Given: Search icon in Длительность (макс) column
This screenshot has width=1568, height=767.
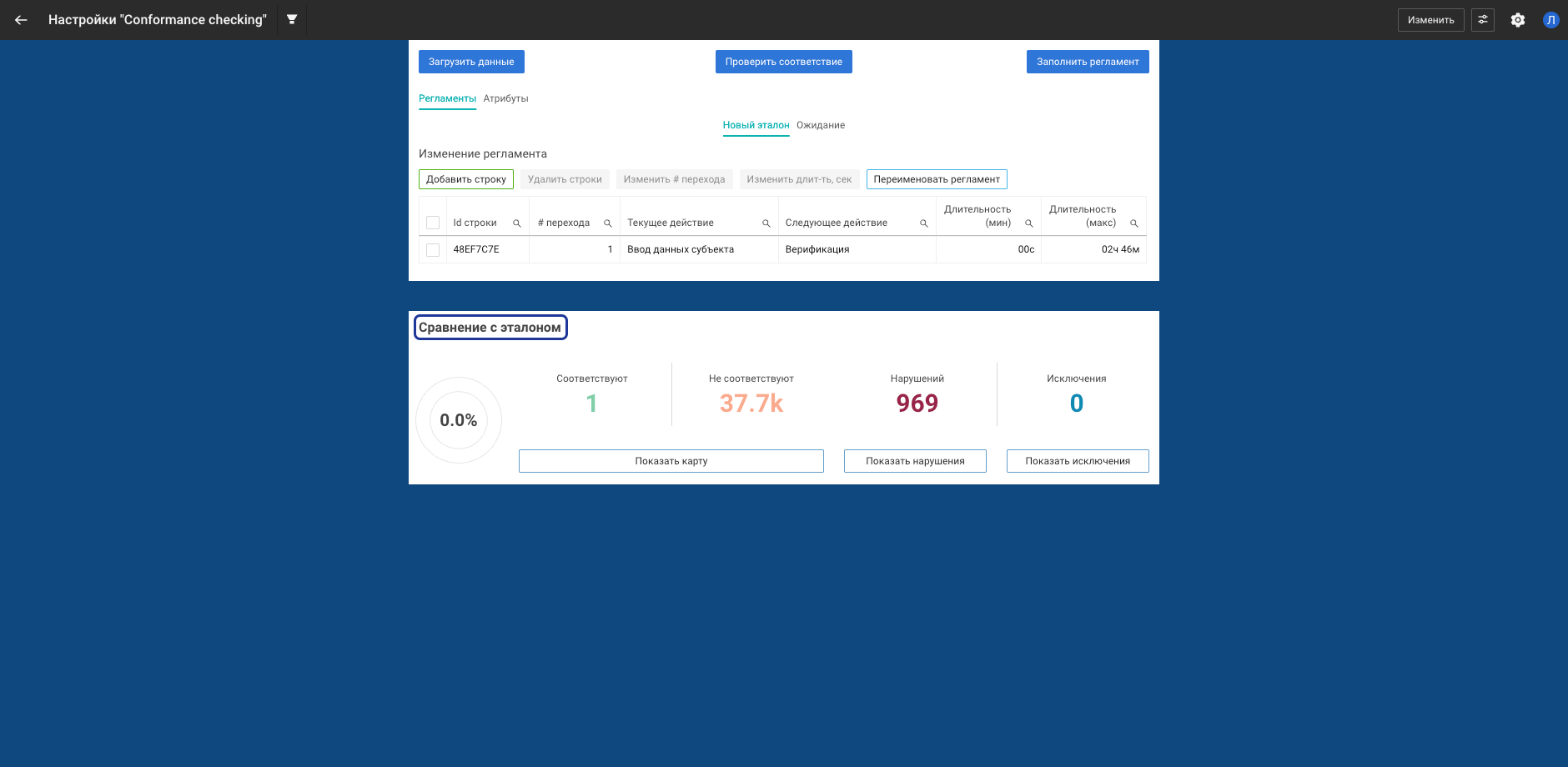Looking at the screenshot, I should (x=1134, y=223).
